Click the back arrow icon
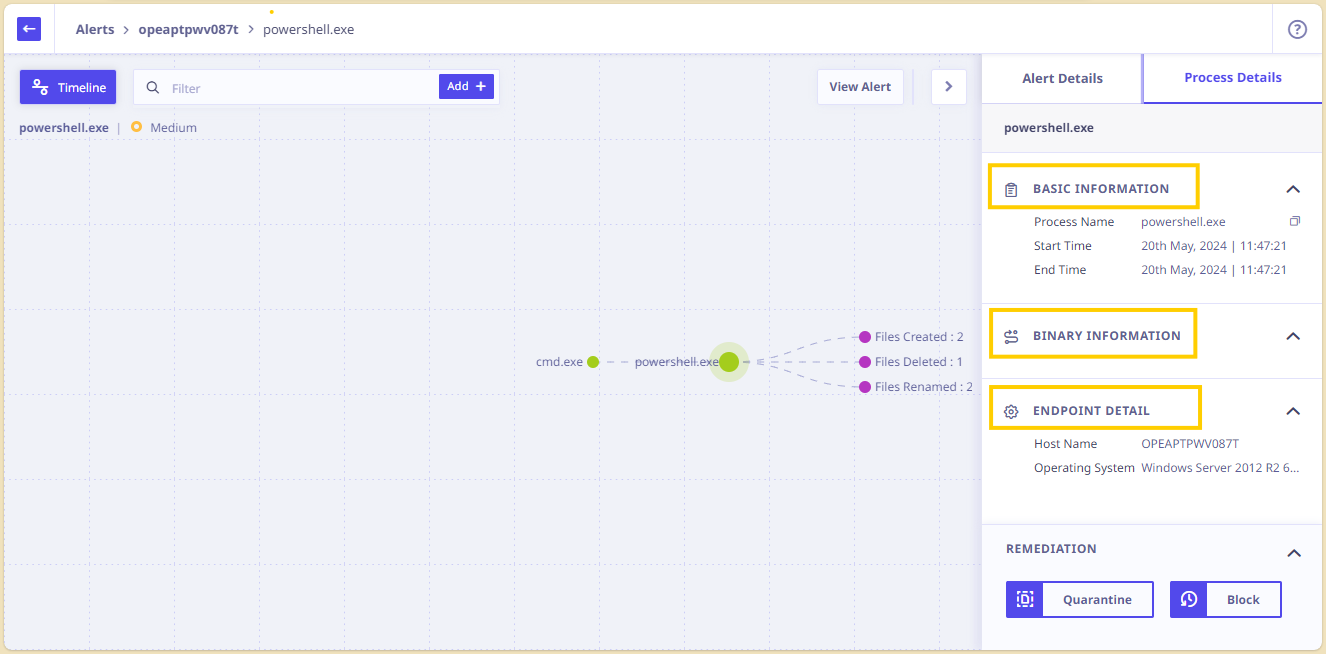 coord(29,29)
